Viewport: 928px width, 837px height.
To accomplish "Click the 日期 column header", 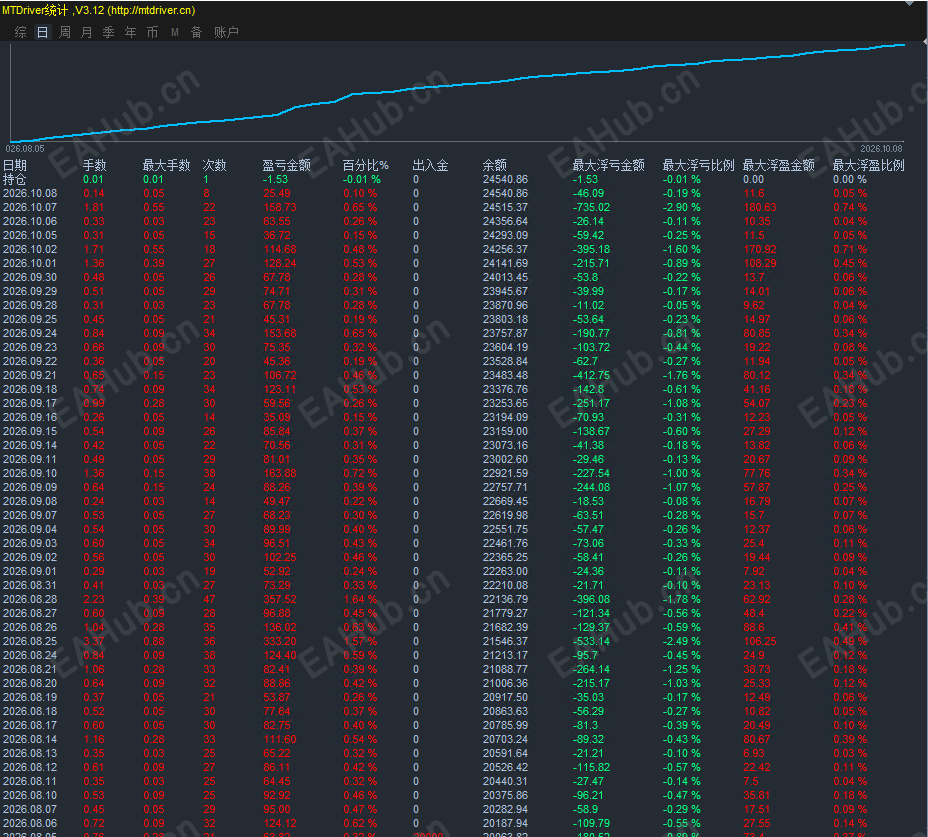I will [x=15, y=165].
